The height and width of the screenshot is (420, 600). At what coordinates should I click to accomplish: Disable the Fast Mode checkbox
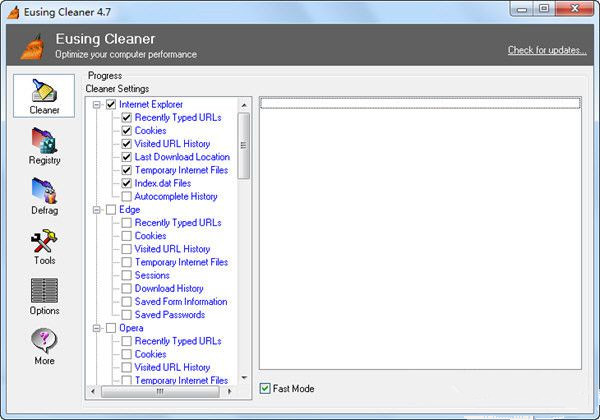point(265,388)
